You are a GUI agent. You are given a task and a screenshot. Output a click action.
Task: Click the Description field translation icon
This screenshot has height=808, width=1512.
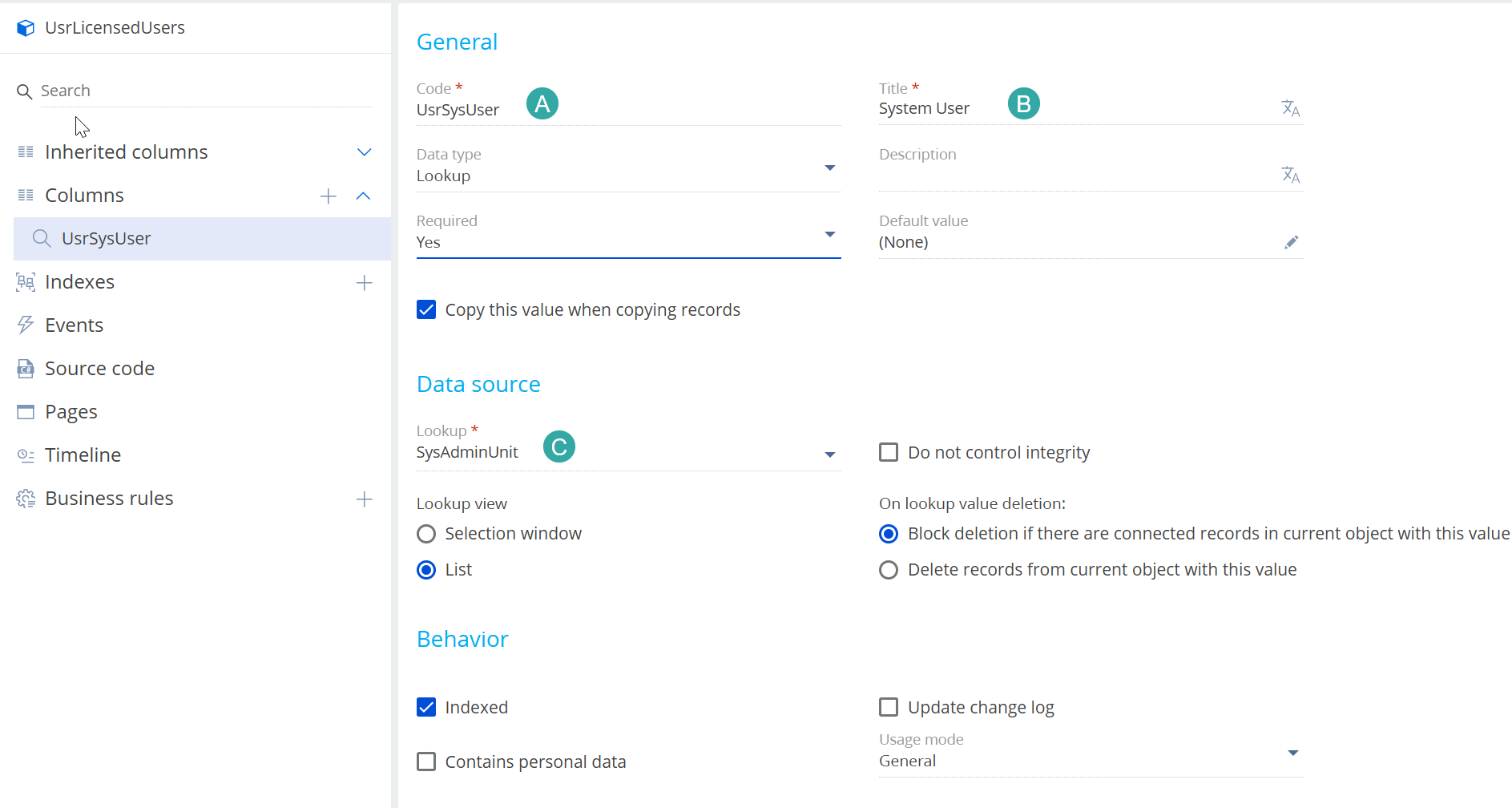pyautogui.click(x=1290, y=175)
